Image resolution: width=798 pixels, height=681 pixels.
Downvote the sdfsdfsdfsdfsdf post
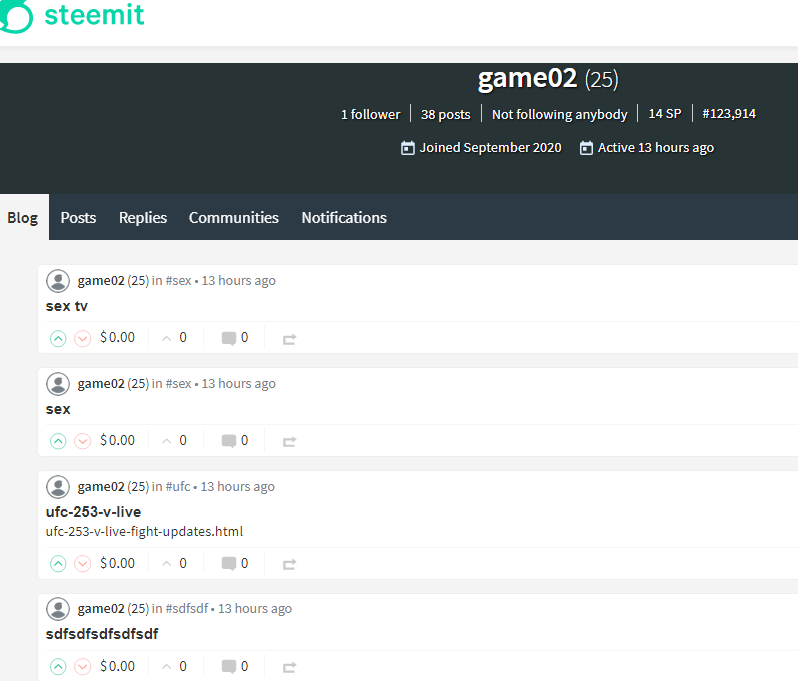click(x=82, y=667)
